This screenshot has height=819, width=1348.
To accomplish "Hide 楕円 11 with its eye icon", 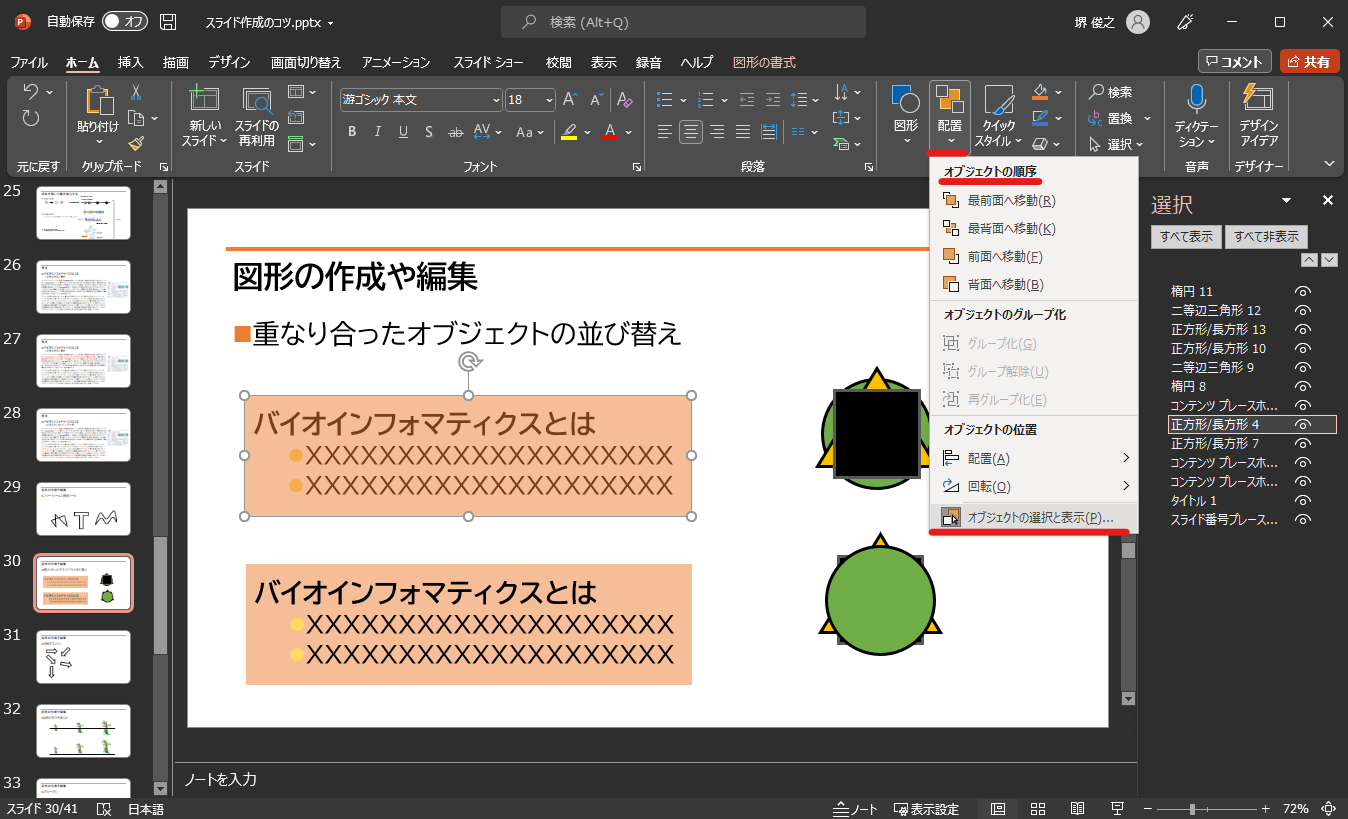I will [1302, 291].
